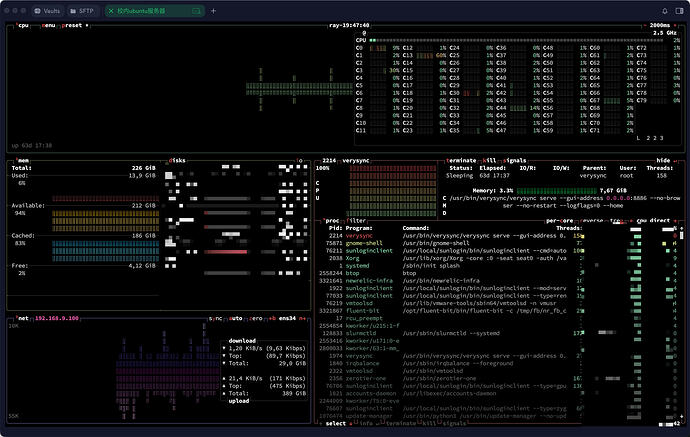Click the Command: column header
Viewport: 690px width, 437px height.
coord(416,228)
